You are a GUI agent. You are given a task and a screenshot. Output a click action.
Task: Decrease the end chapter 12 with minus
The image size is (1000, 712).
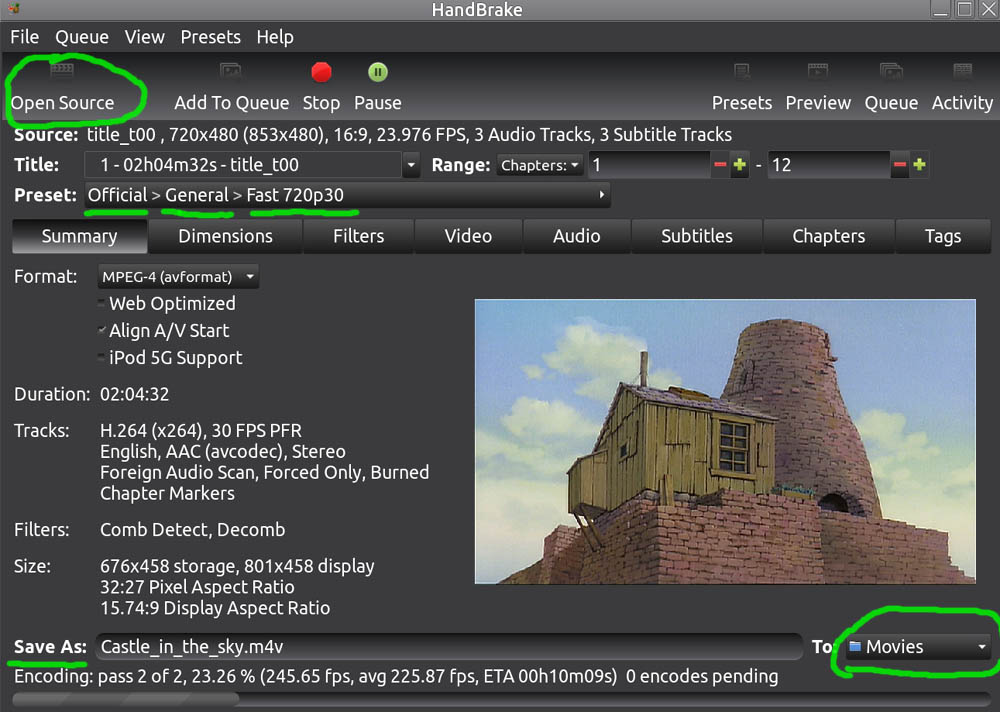(900, 165)
